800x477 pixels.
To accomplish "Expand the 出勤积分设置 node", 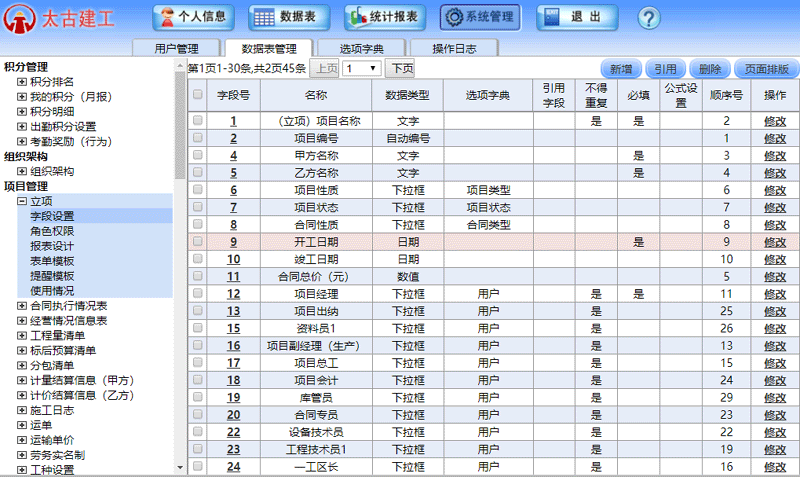I will point(22,127).
